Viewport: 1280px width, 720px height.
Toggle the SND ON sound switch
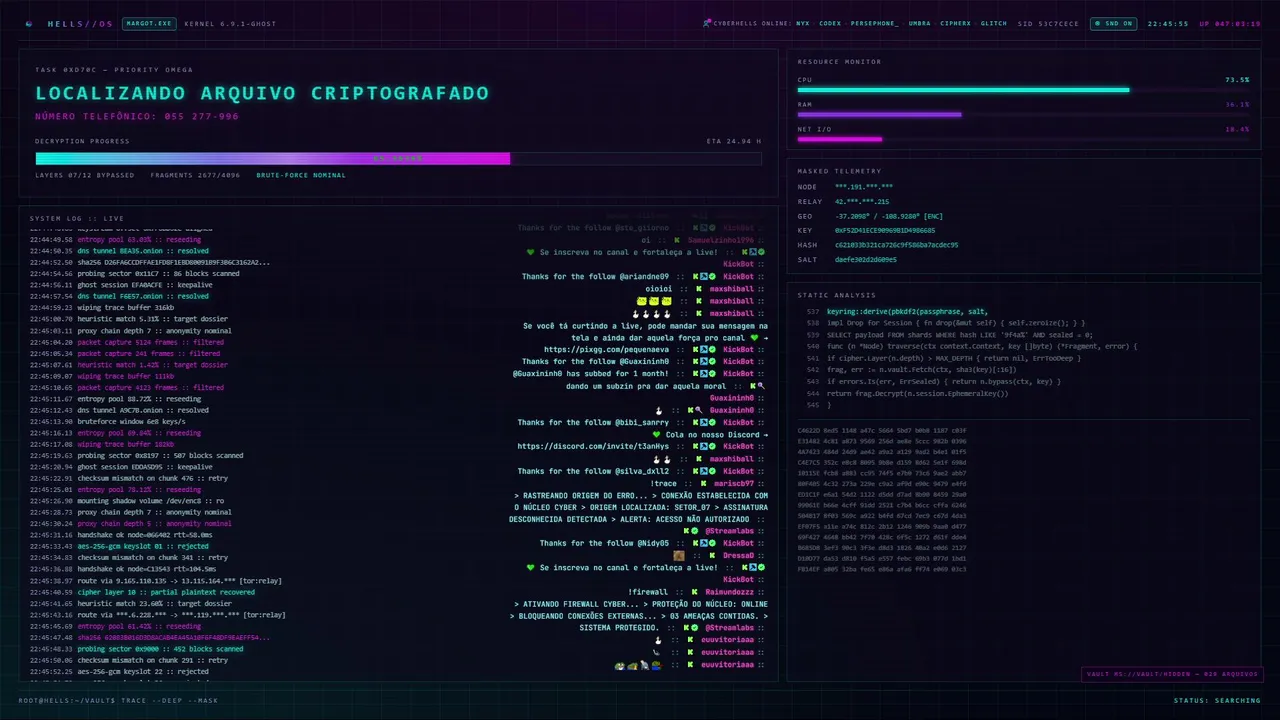coord(1113,23)
